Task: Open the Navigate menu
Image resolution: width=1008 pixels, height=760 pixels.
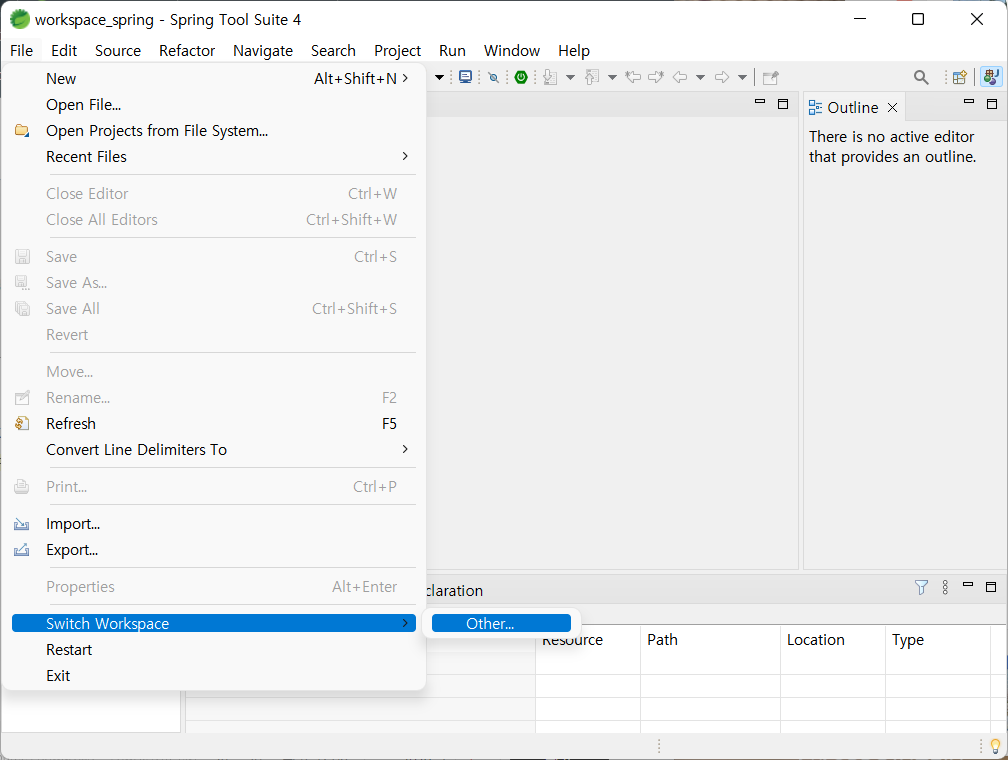Action: [263, 50]
